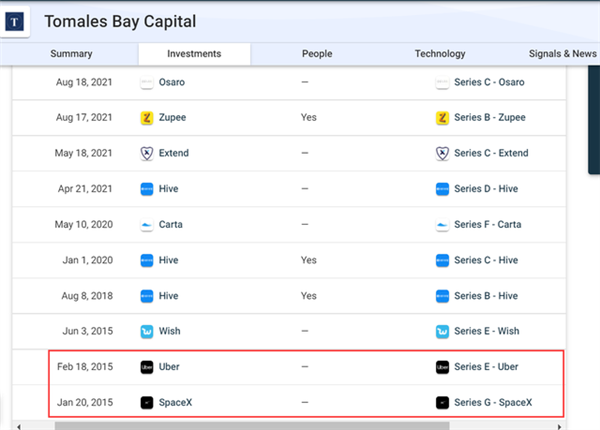Viewport: 600px width, 430px height.
Task: Open the People tab
Action: [x=317, y=54]
